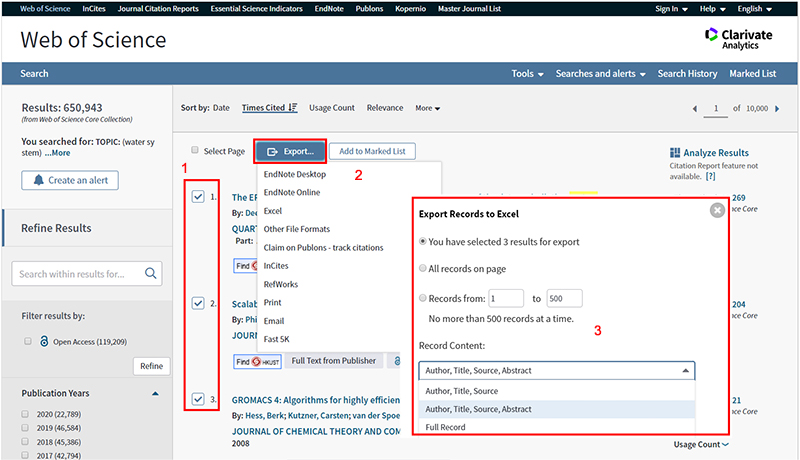The width and height of the screenshot is (800, 460).
Task: Open the Tools dropdown menu
Action: pyautogui.click(x=528, y=73)
